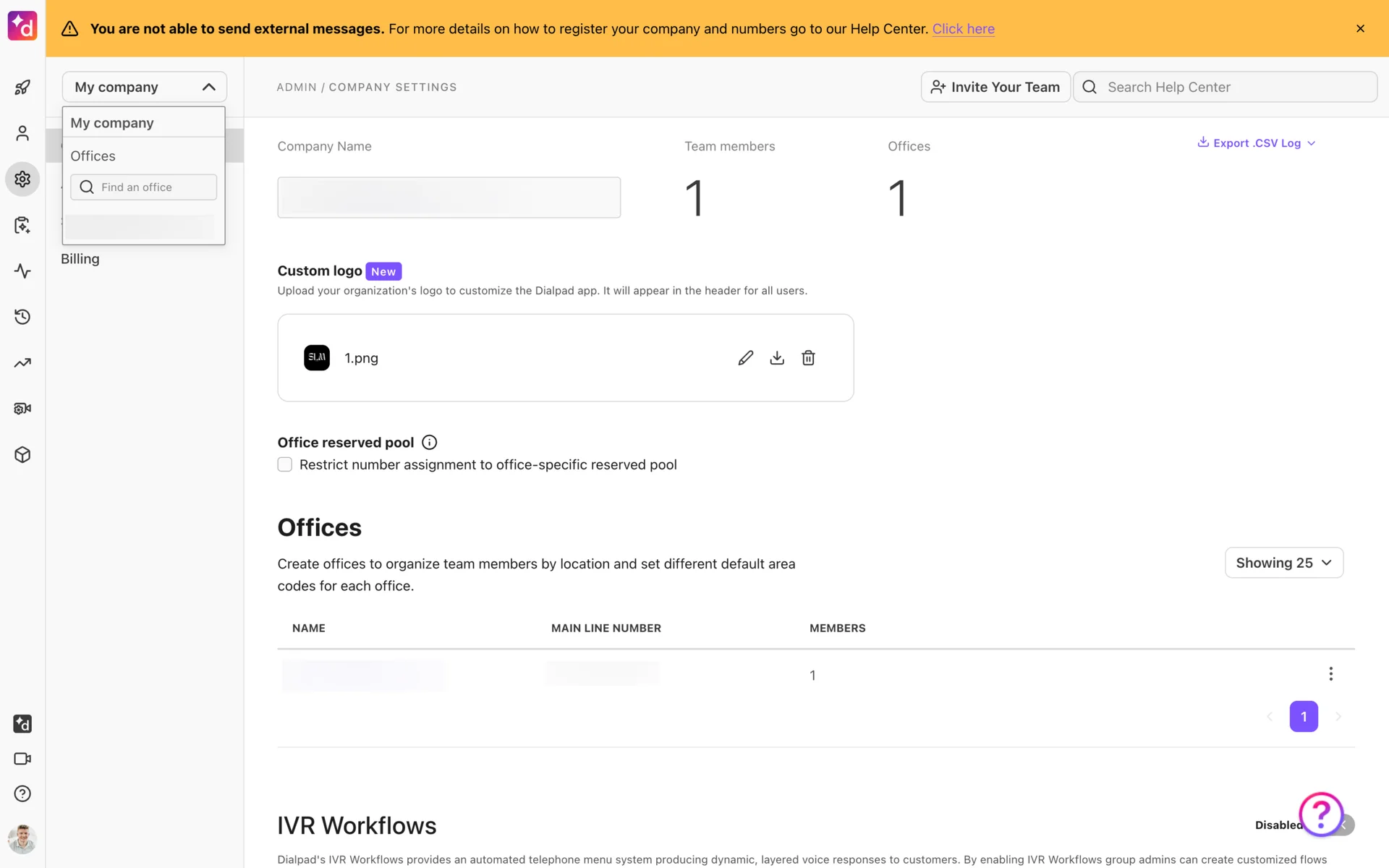Image resolution: width=1389 pixels, height=868 pixels.
Task: Open the Export .CSV Log dropdown
Action: click(x=1257, y=143)
